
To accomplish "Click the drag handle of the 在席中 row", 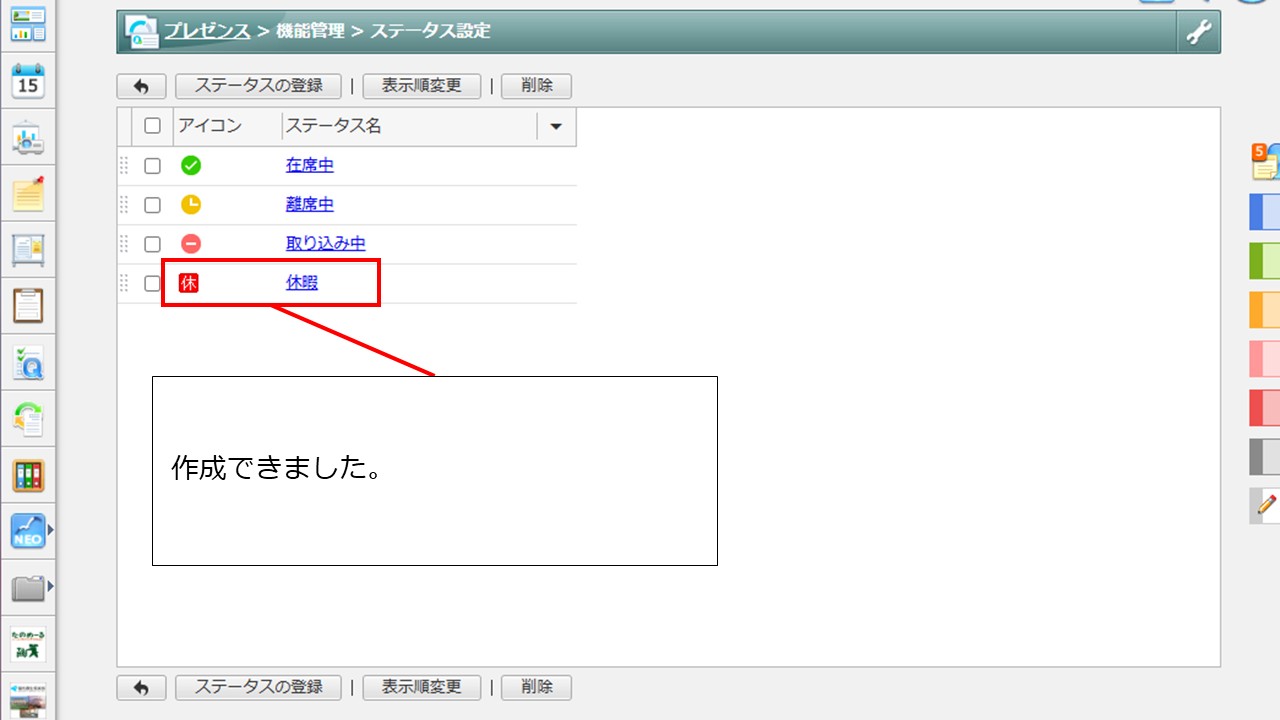I will point(124,165).
